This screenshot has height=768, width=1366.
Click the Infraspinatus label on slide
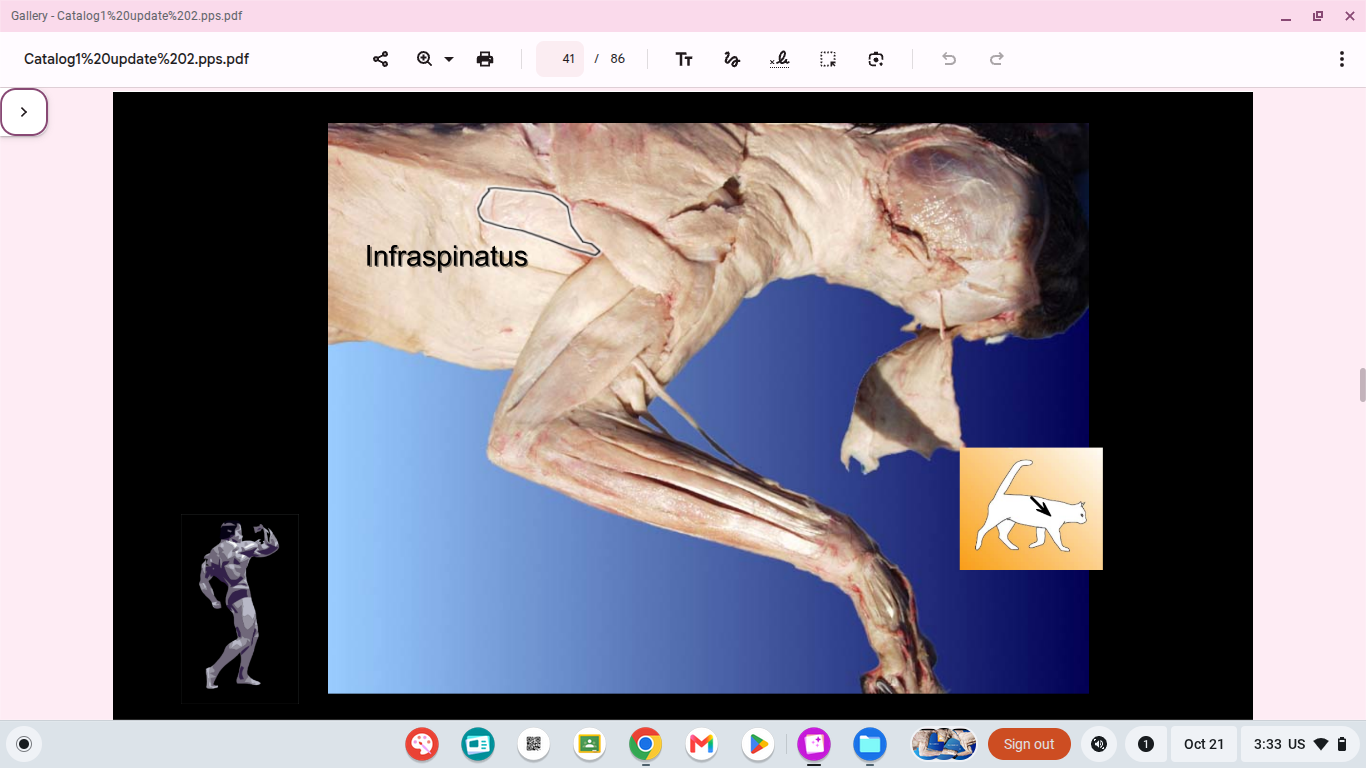[x=446, y=256]
